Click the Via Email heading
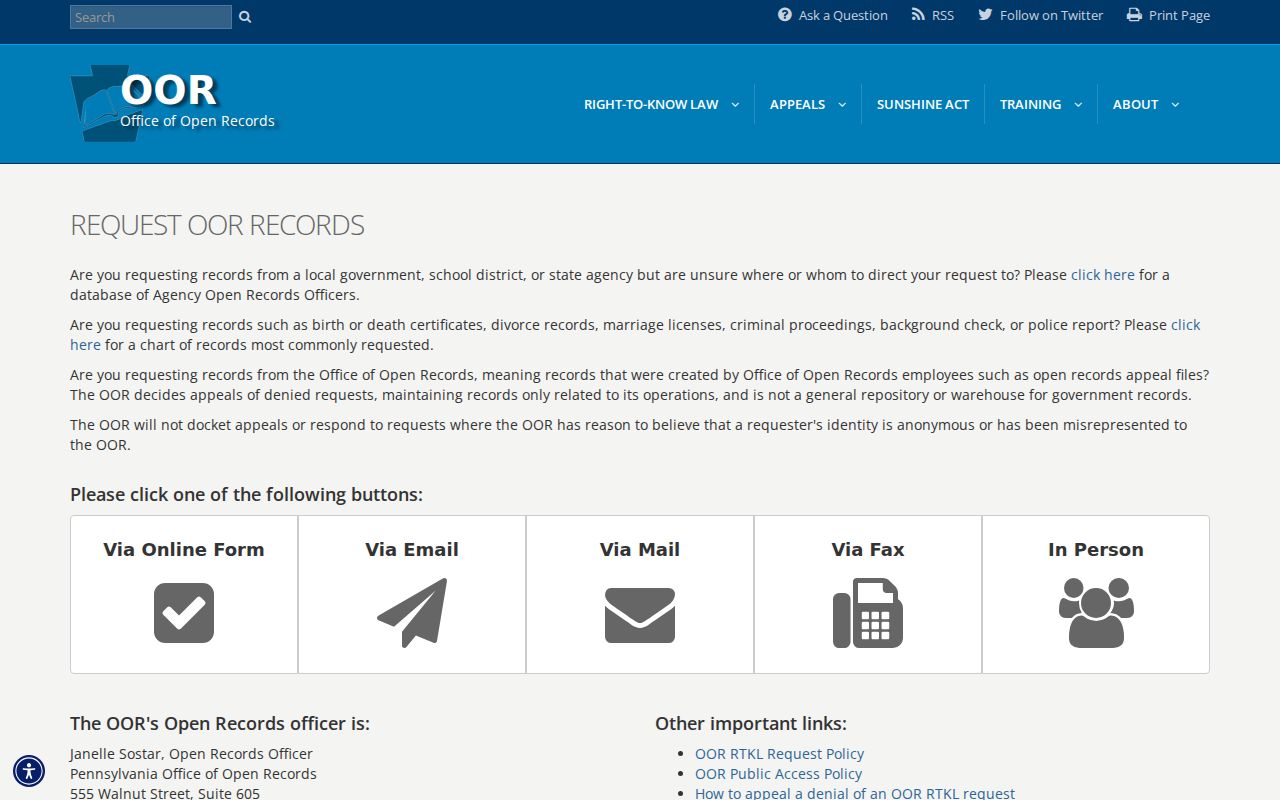The width and height of the screenshot is (1280, 800). click(x=412, y=549)
